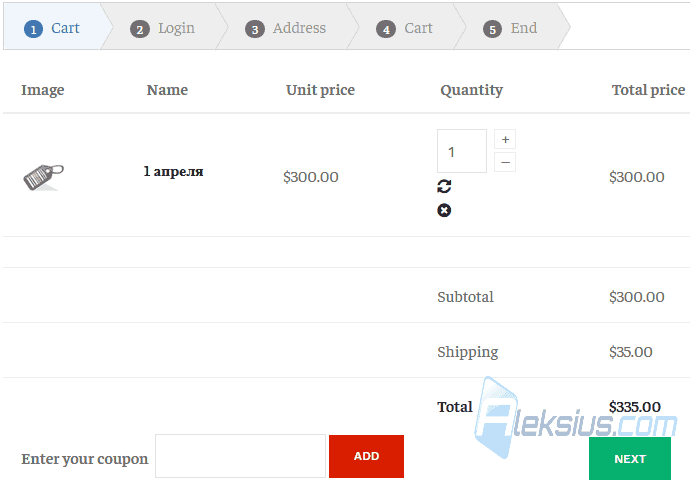
Task: Focus the coupon code input field
Action: (x=240, y=456)
